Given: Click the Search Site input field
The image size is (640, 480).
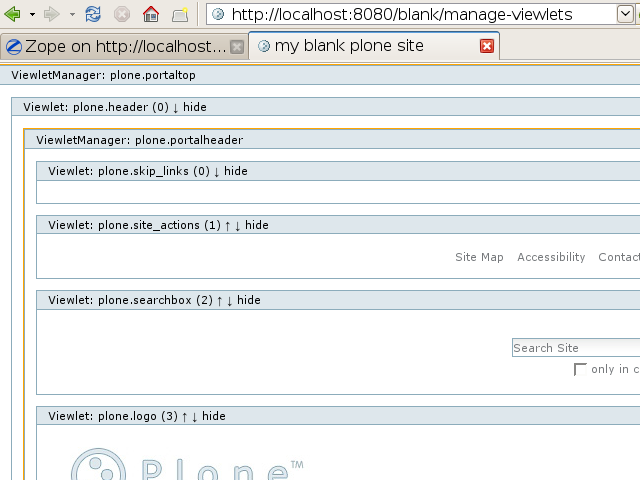Looking at the screenshot, I should (x=576, y=348).
